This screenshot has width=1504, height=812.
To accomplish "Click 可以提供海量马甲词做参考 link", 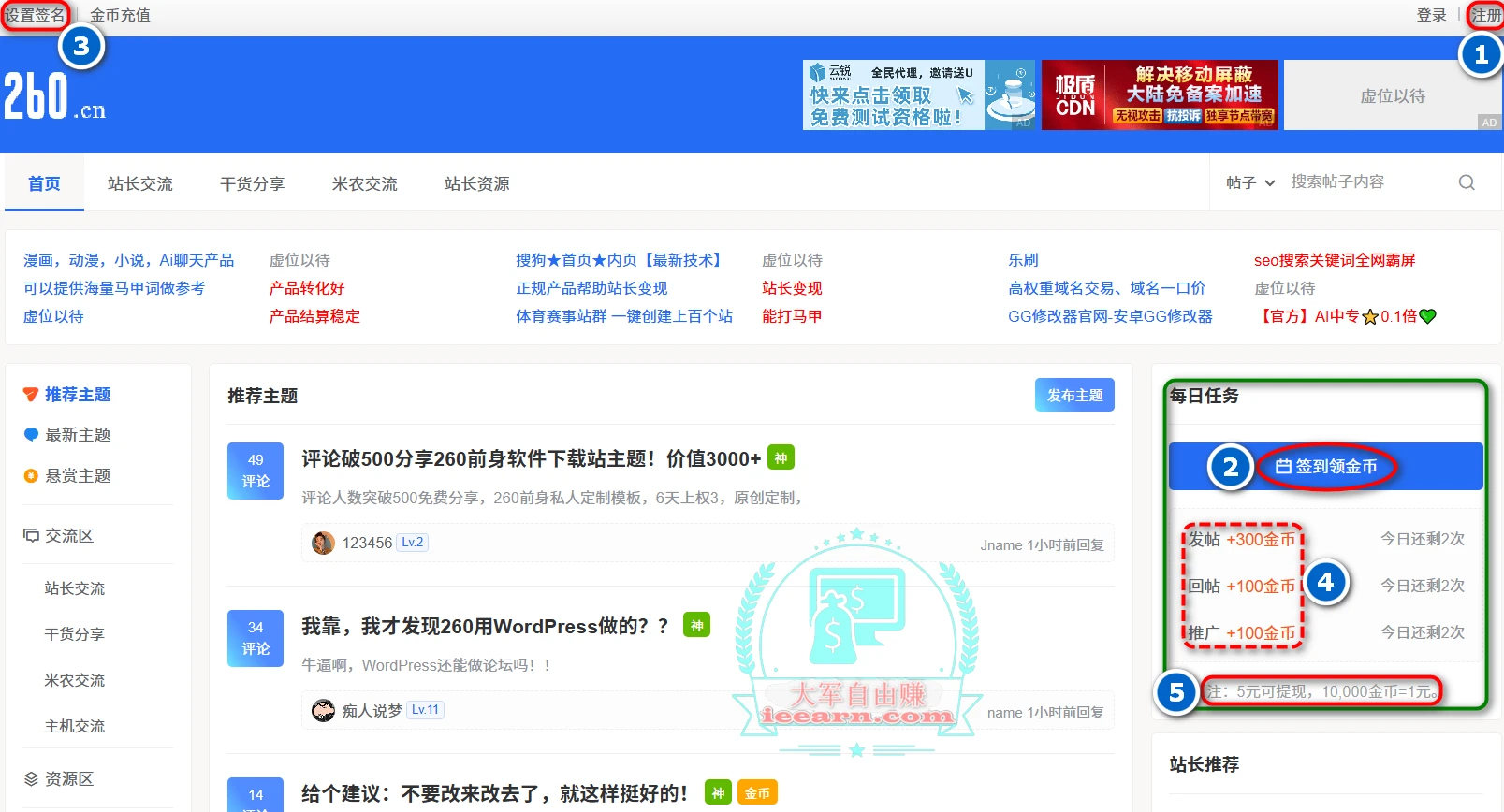I will 114,288.
